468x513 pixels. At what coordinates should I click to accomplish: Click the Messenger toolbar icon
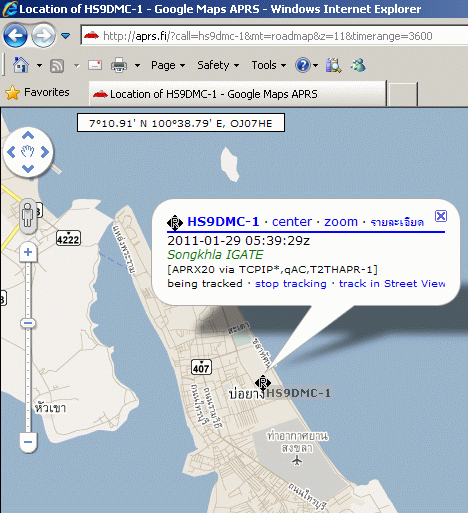pos(358,65)
